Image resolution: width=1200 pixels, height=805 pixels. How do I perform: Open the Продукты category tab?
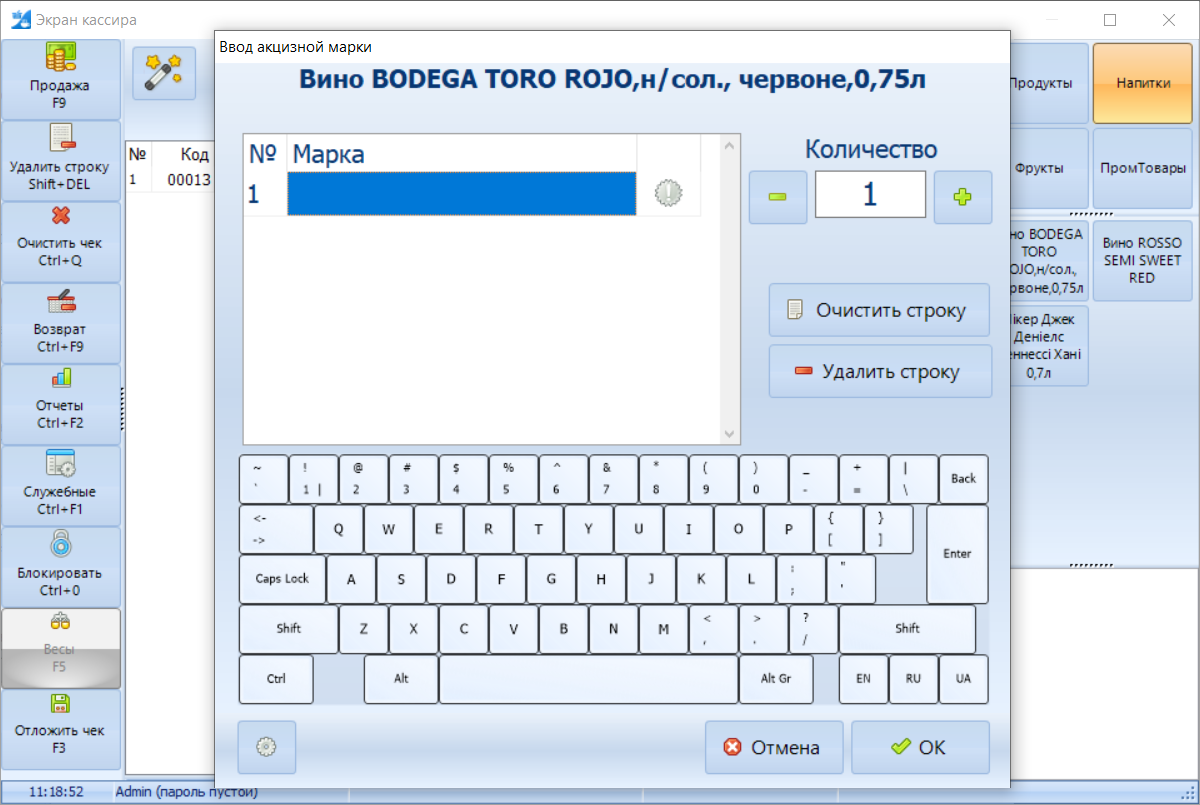pyautogui.click(x=1048, y=83)
